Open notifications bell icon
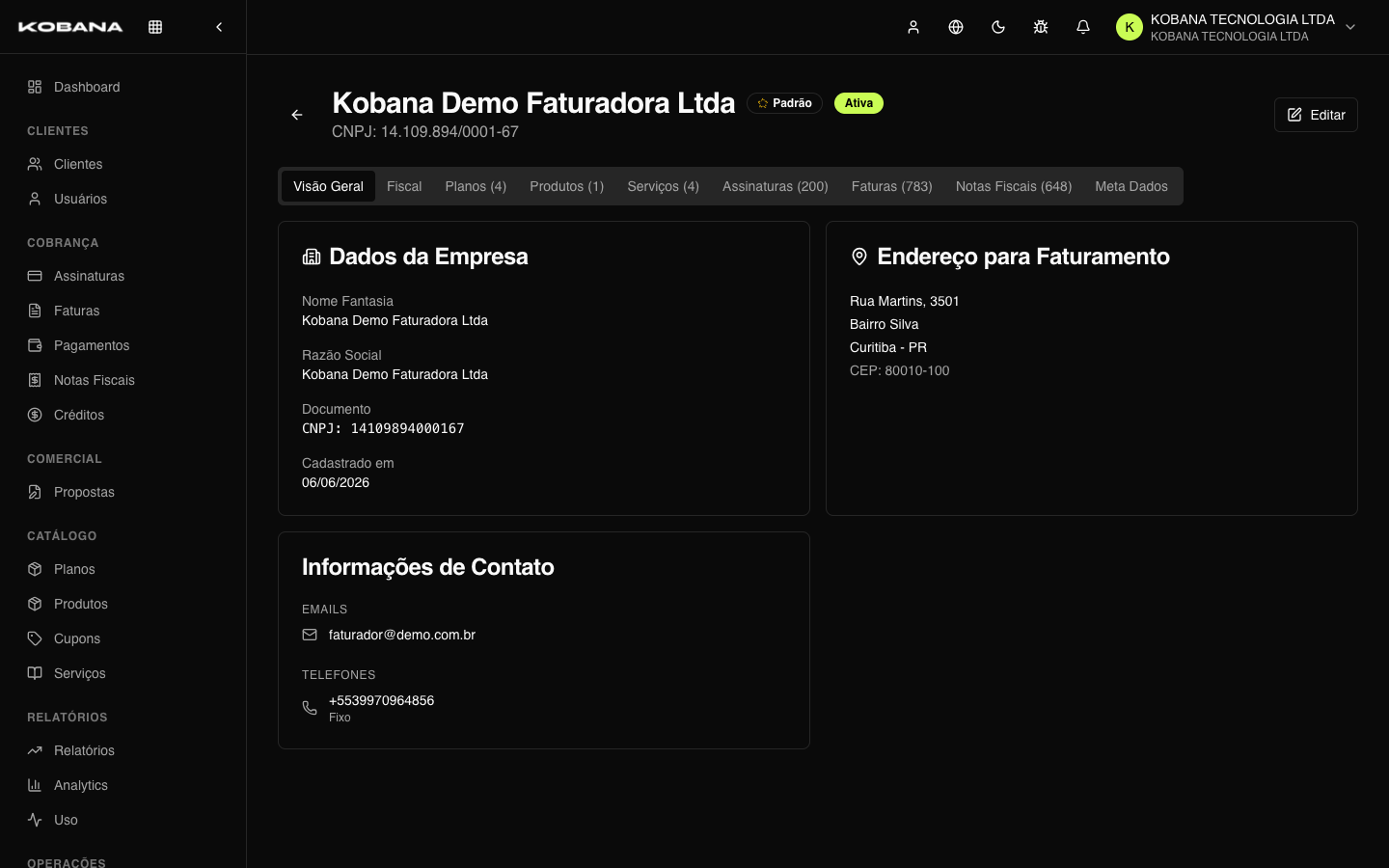Viewport: 1389px width, 868px height. coord(1083,27)
